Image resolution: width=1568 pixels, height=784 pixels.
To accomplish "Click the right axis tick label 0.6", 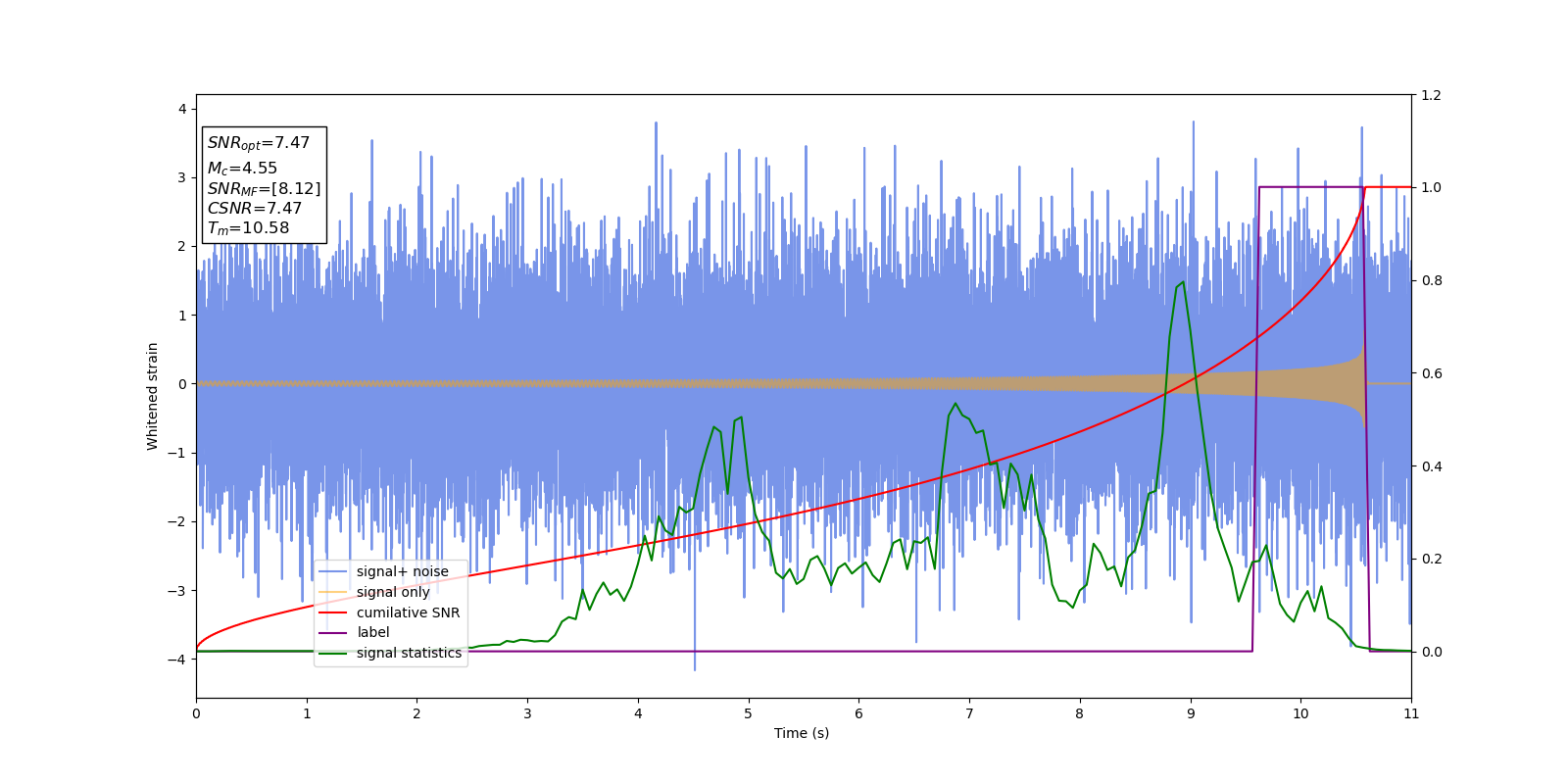I will coord(1431,373).
